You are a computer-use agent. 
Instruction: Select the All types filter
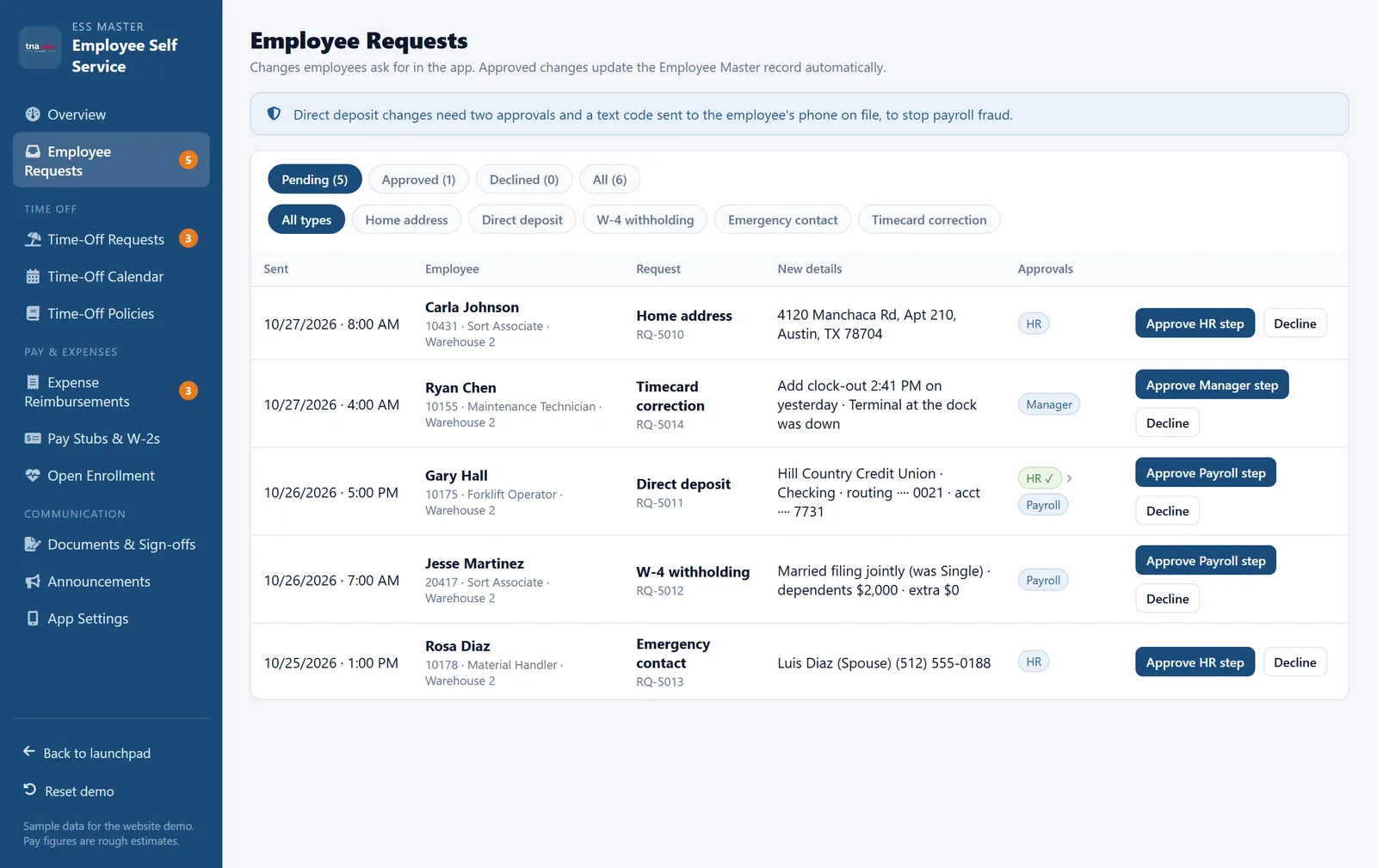click(x=306, y=219)
